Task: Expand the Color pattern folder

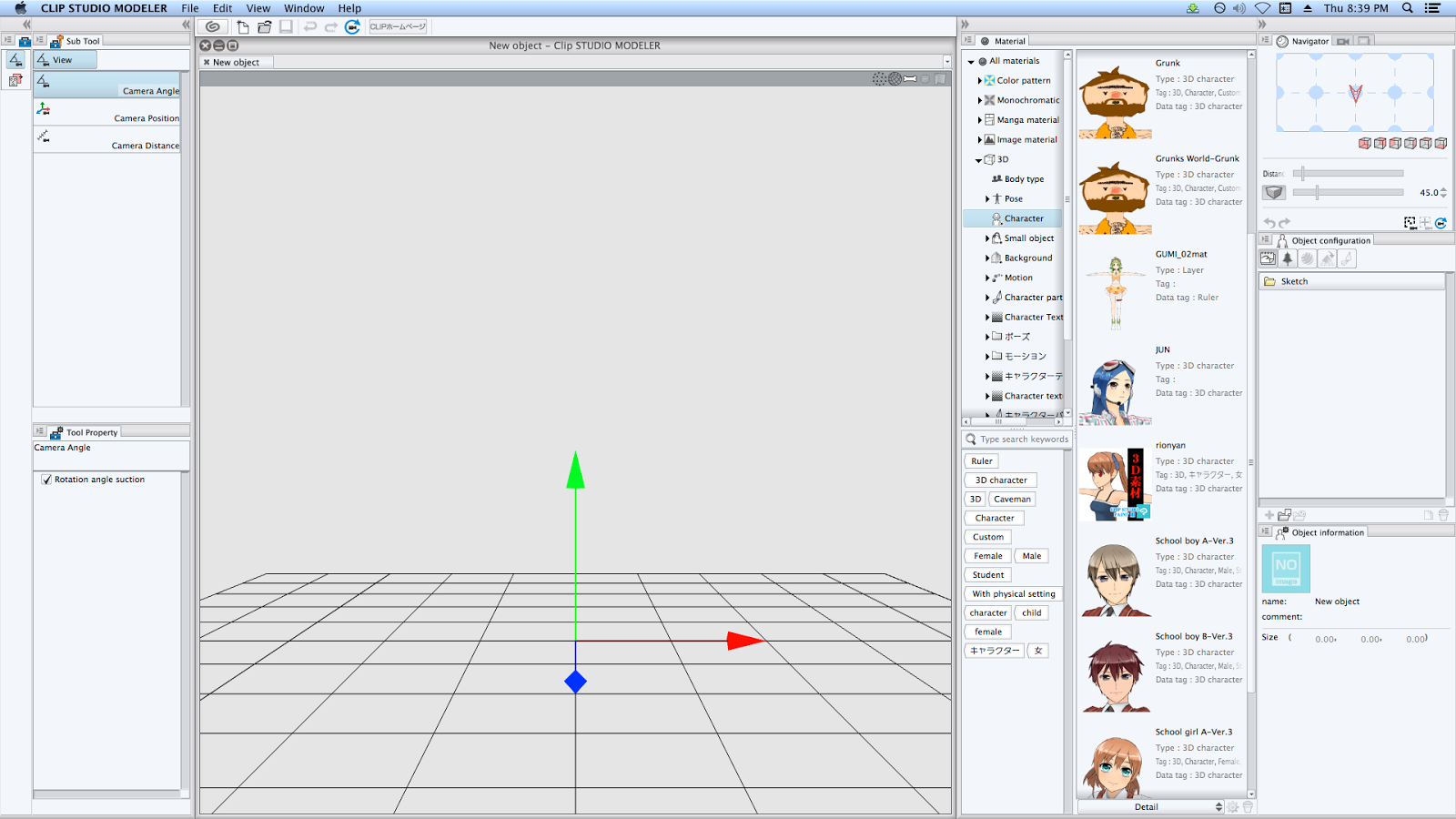Action: click(x=980, y=81)
